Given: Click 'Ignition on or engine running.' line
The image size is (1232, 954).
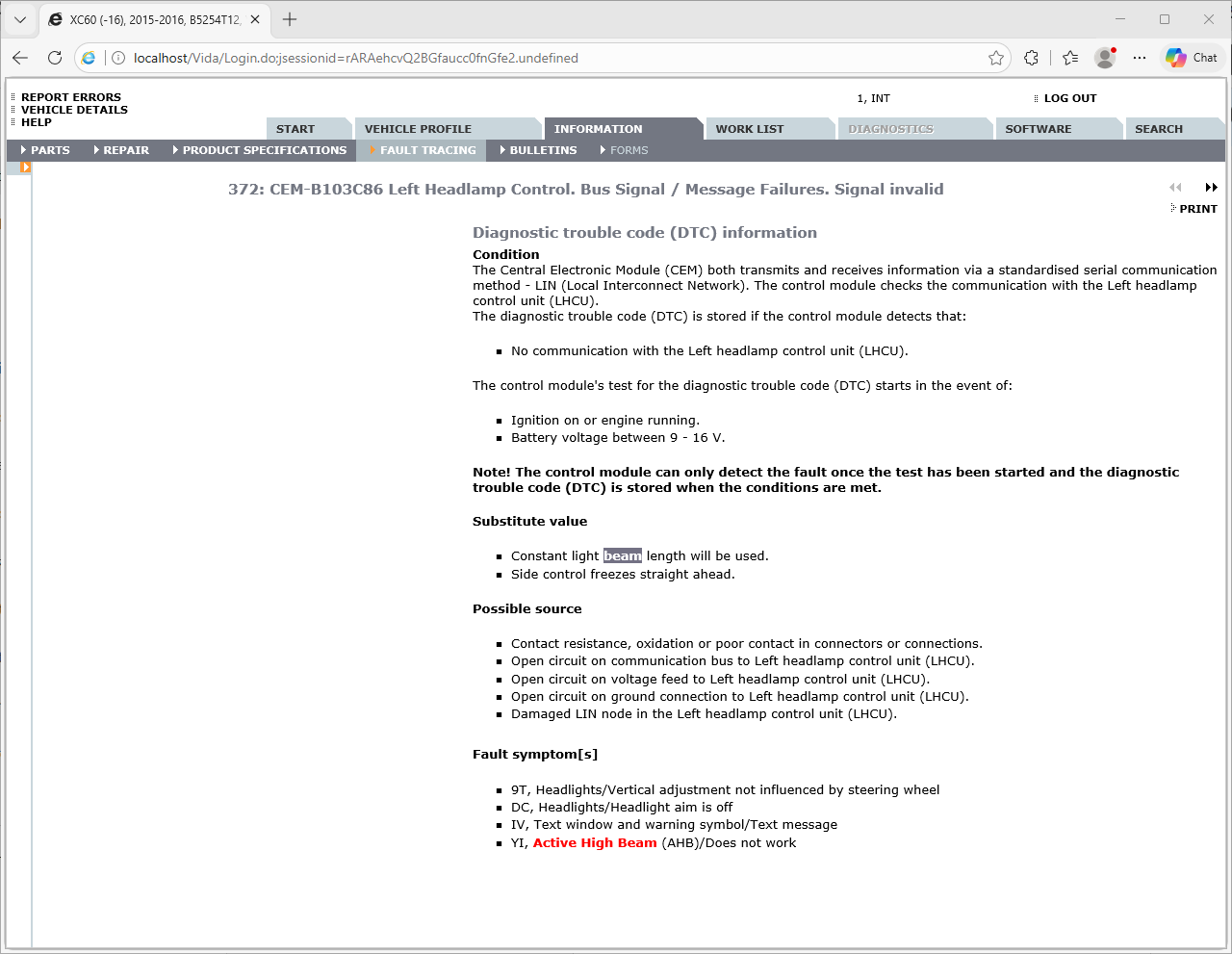Looking at the screenshot, I should click(x=605, y=421).
